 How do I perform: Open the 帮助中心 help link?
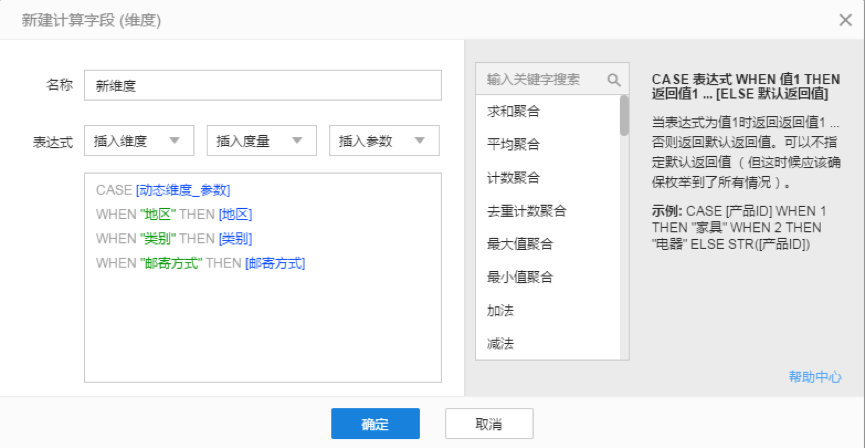coord(814,376)
